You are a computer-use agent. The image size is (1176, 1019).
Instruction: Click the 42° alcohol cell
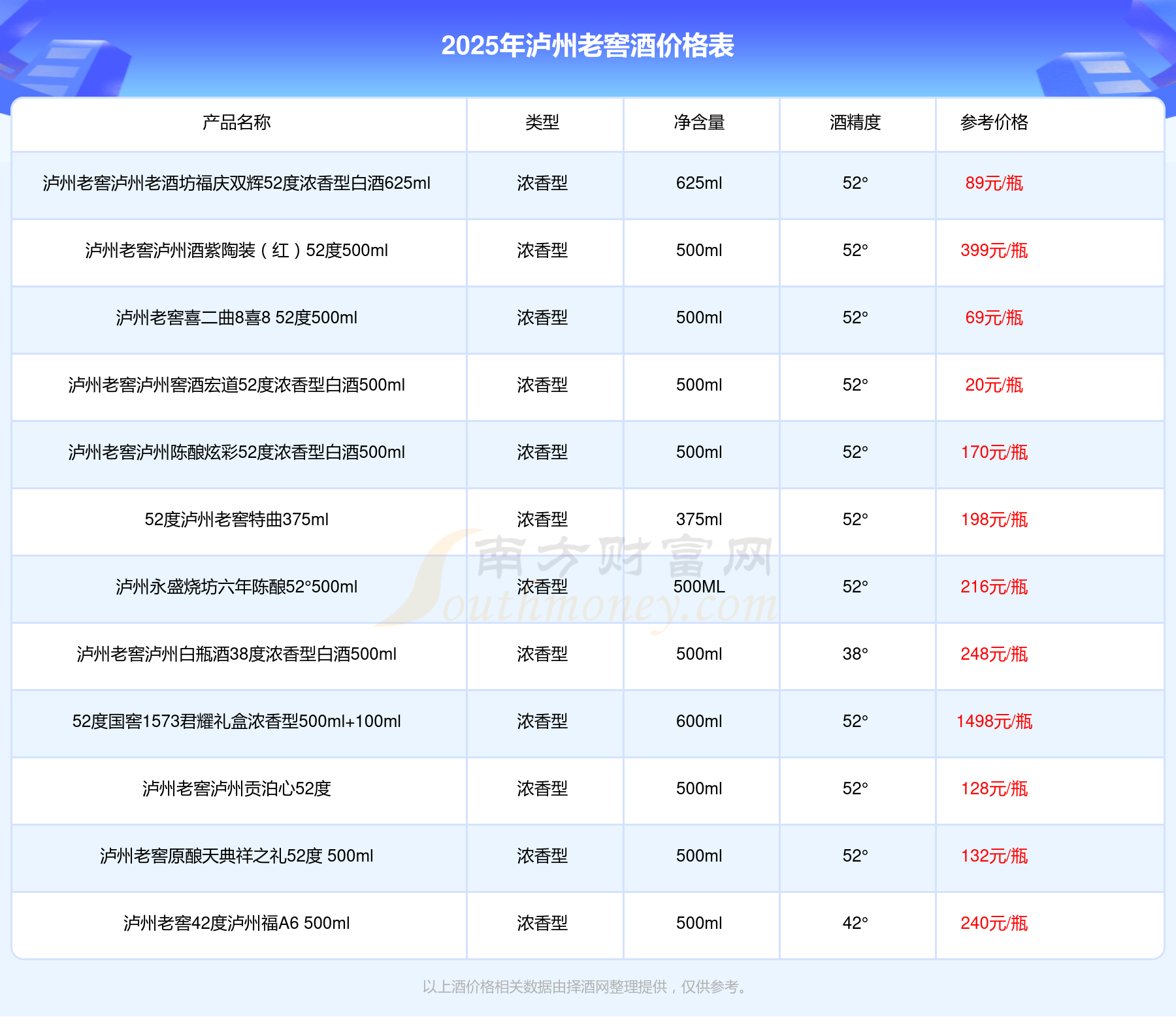pyautogui.click(x=855, y=923)
